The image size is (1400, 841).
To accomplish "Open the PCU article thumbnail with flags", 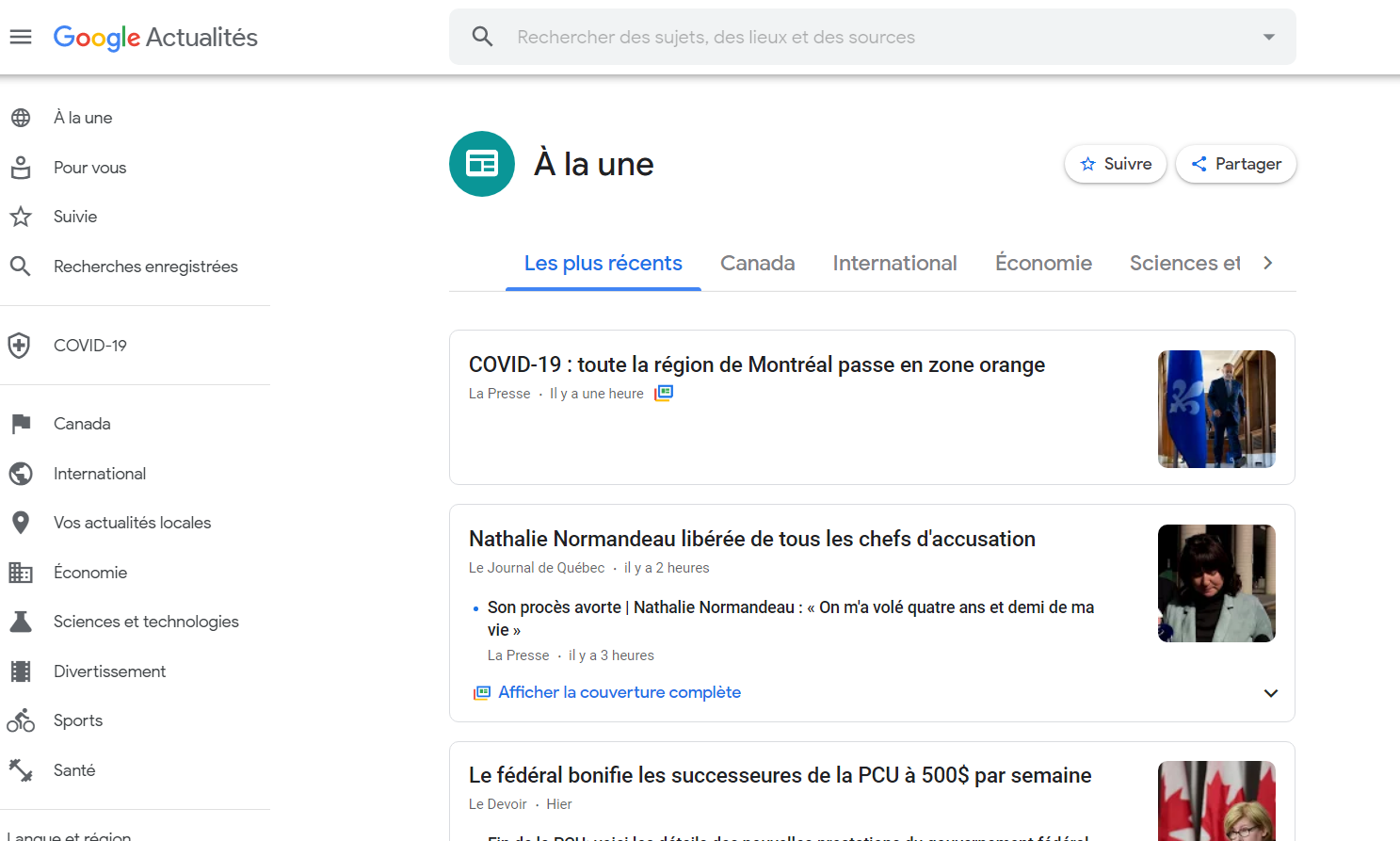I will pyautogui.click(x=1216, y=801).
